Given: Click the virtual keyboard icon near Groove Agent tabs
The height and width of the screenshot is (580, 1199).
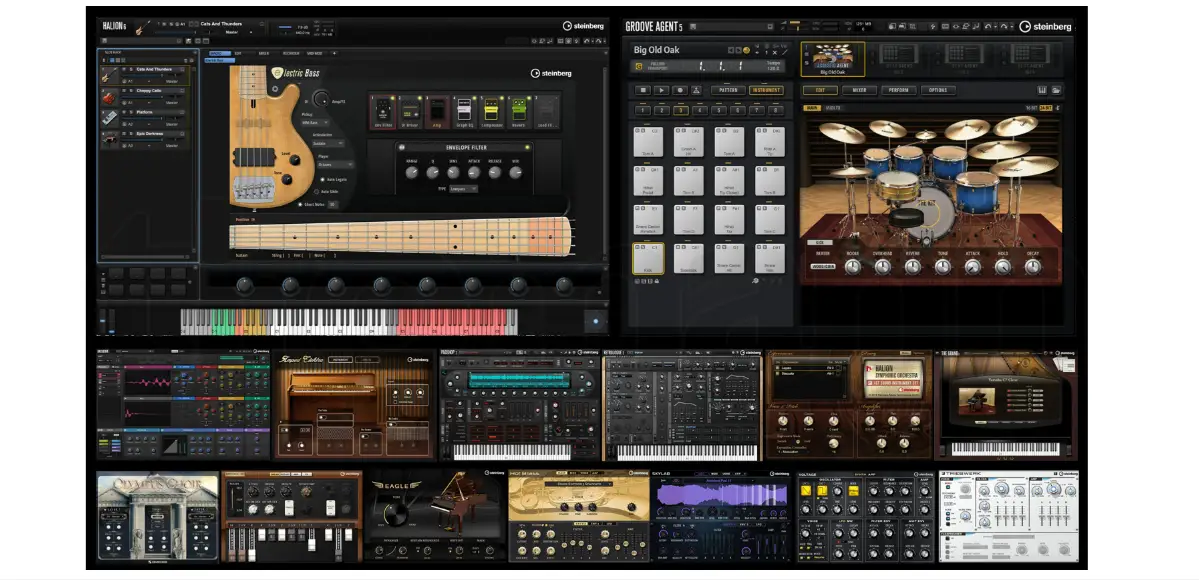Looking at the screenshot, I should (x=1042, y=90).
